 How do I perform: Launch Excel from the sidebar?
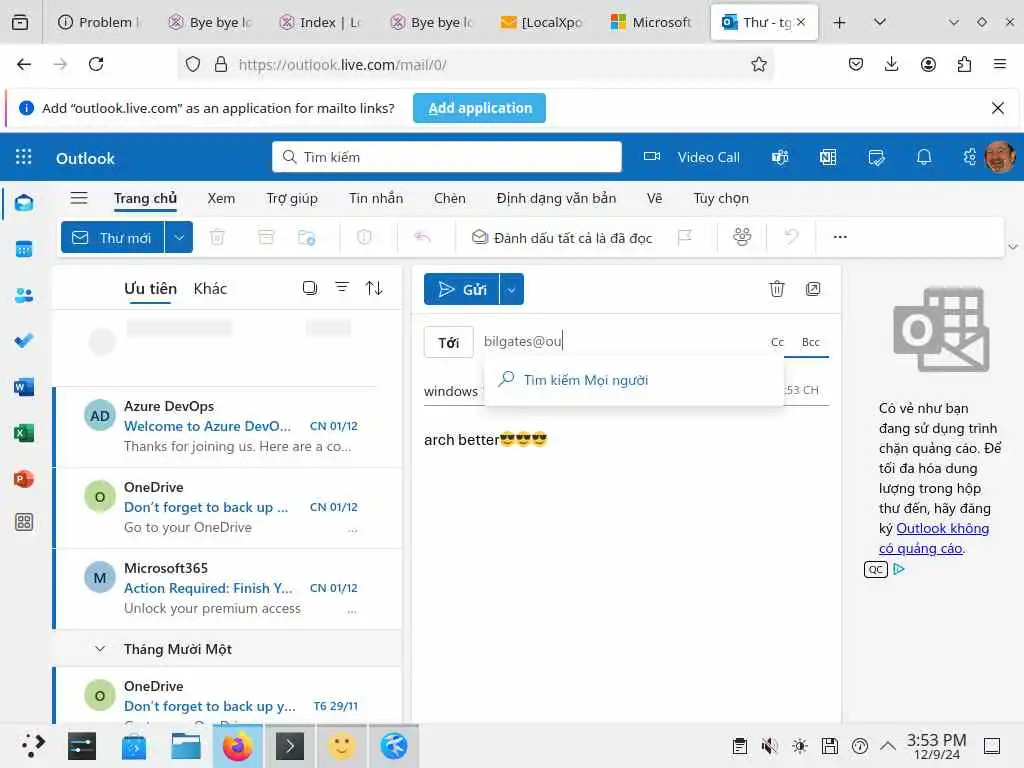[24, 433]
